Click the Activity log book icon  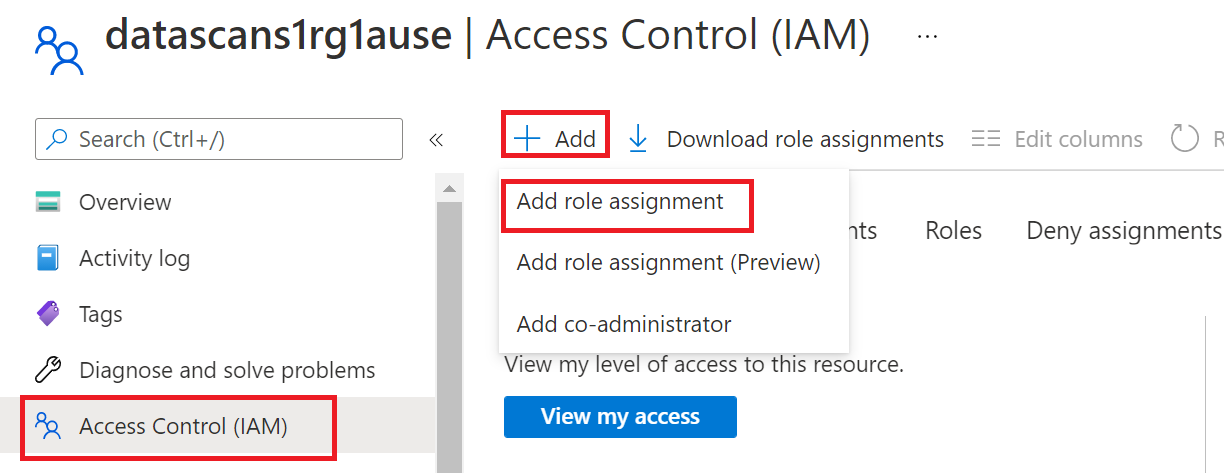pyautogui.click(x=48, y=258)
